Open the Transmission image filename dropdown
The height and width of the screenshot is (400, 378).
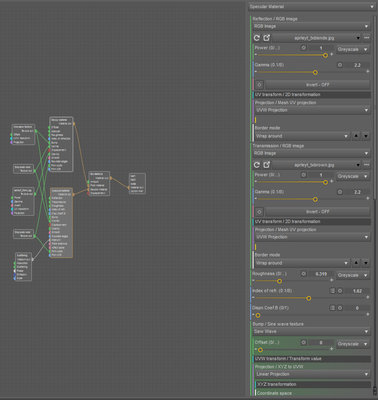(317, 165)
